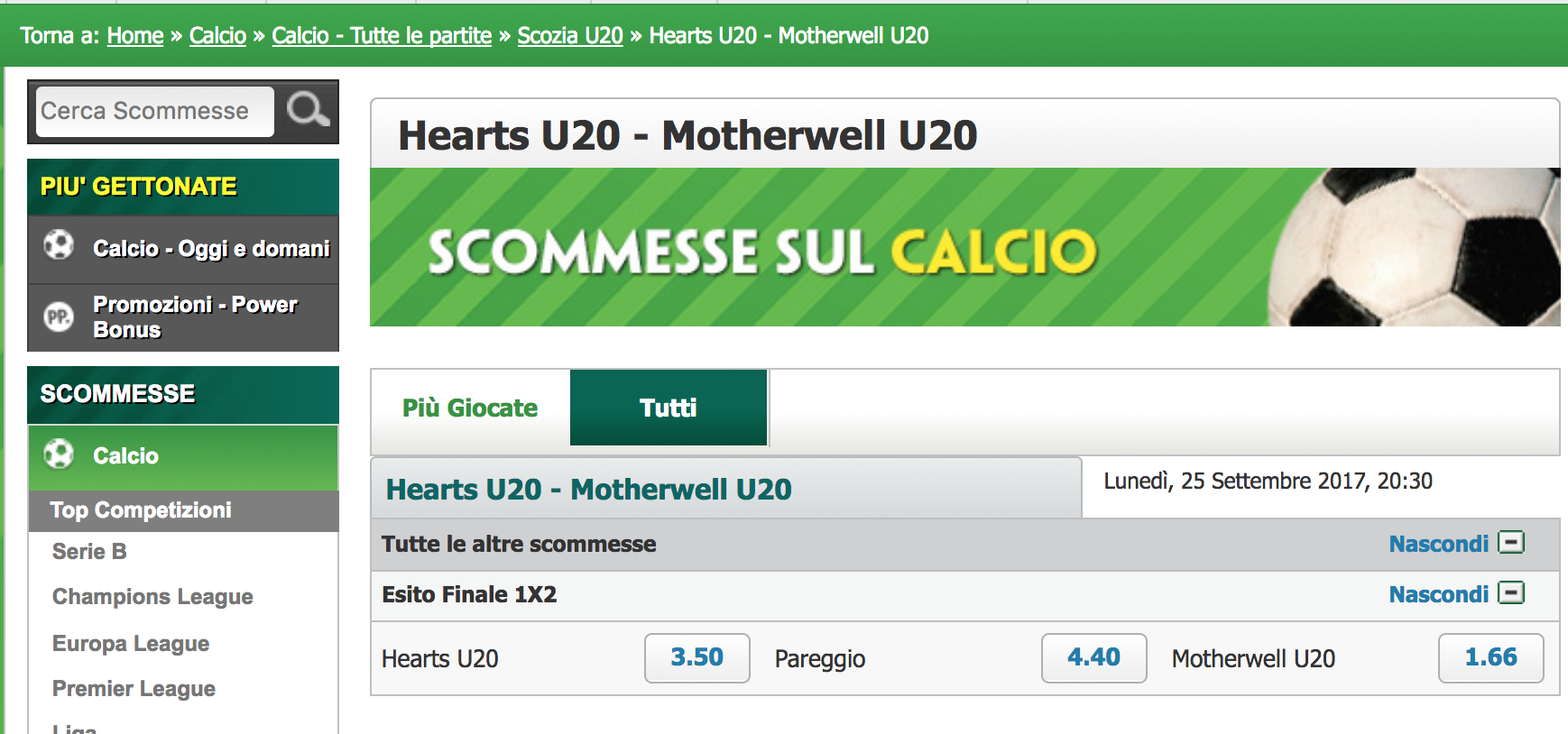Viewport: 1568px width, 734px height.
Task: Open Serie B competition
Action: point(89,551)
